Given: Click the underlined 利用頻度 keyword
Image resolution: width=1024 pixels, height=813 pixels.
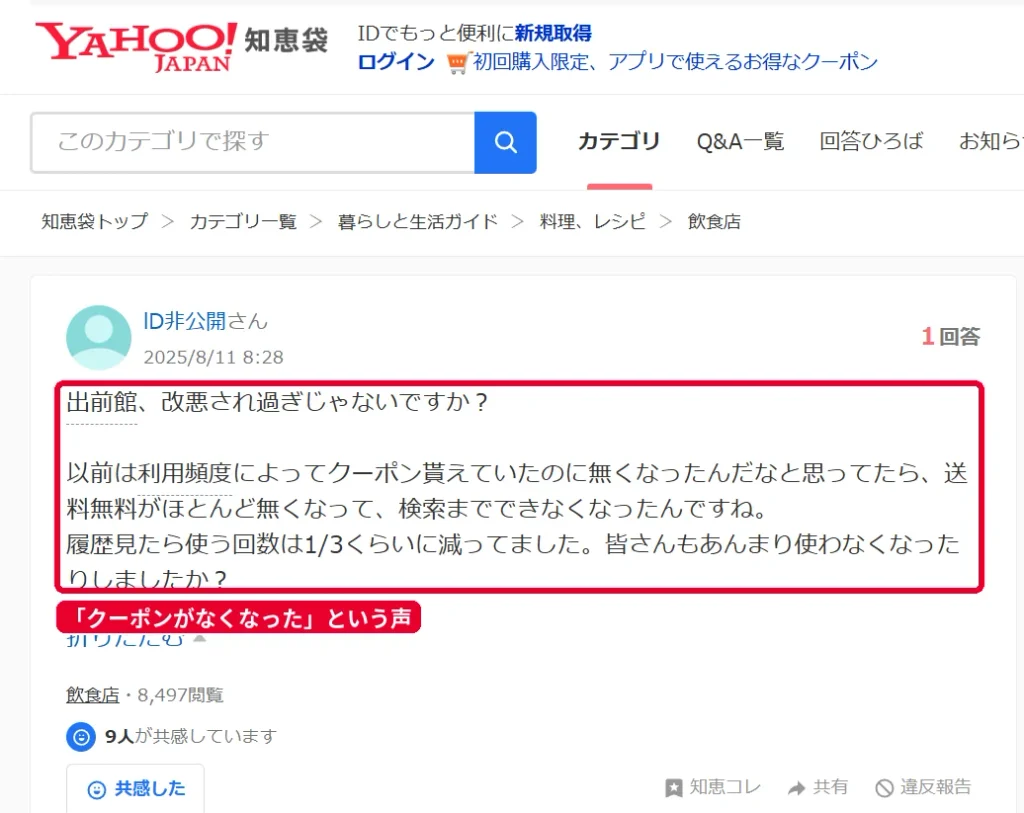Looking at the screenshot, I should click(x=185, y=473).
